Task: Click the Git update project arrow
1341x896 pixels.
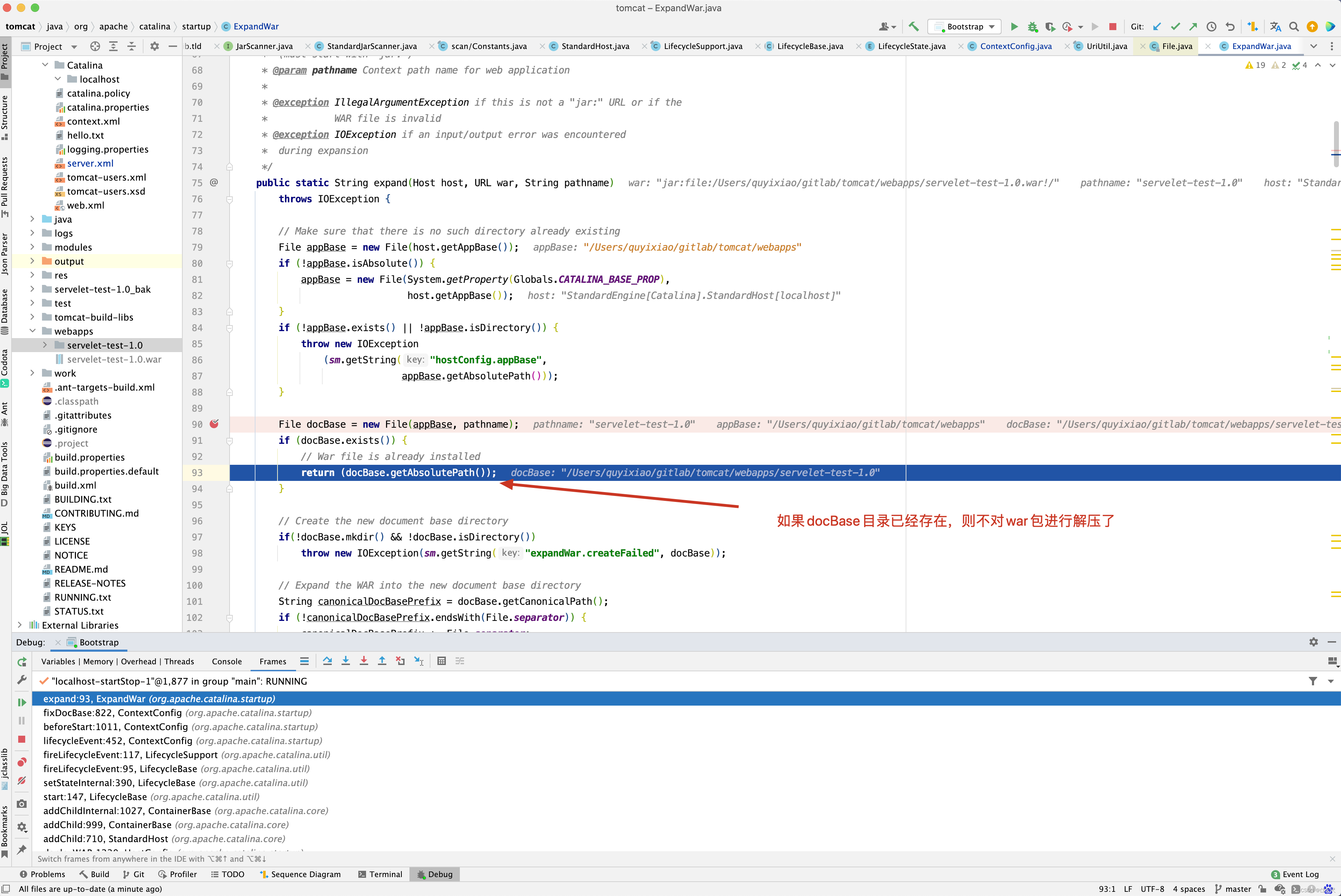Action: tap(1157, 26)
